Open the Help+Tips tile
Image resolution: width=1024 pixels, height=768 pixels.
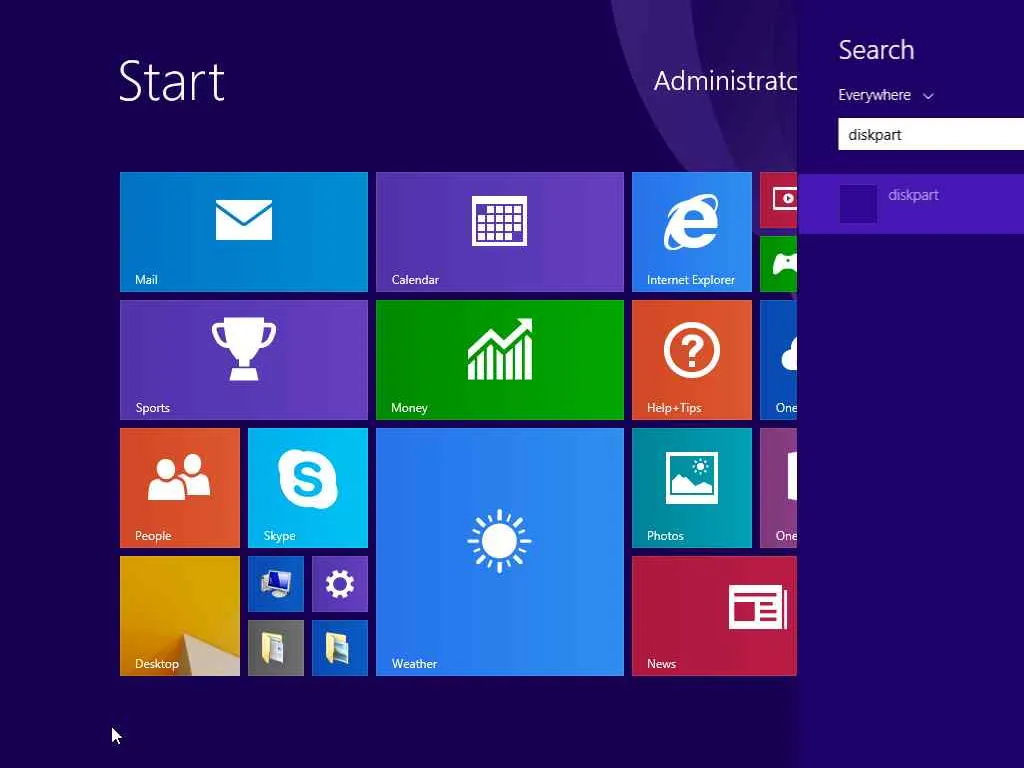[x=692, y=360]
